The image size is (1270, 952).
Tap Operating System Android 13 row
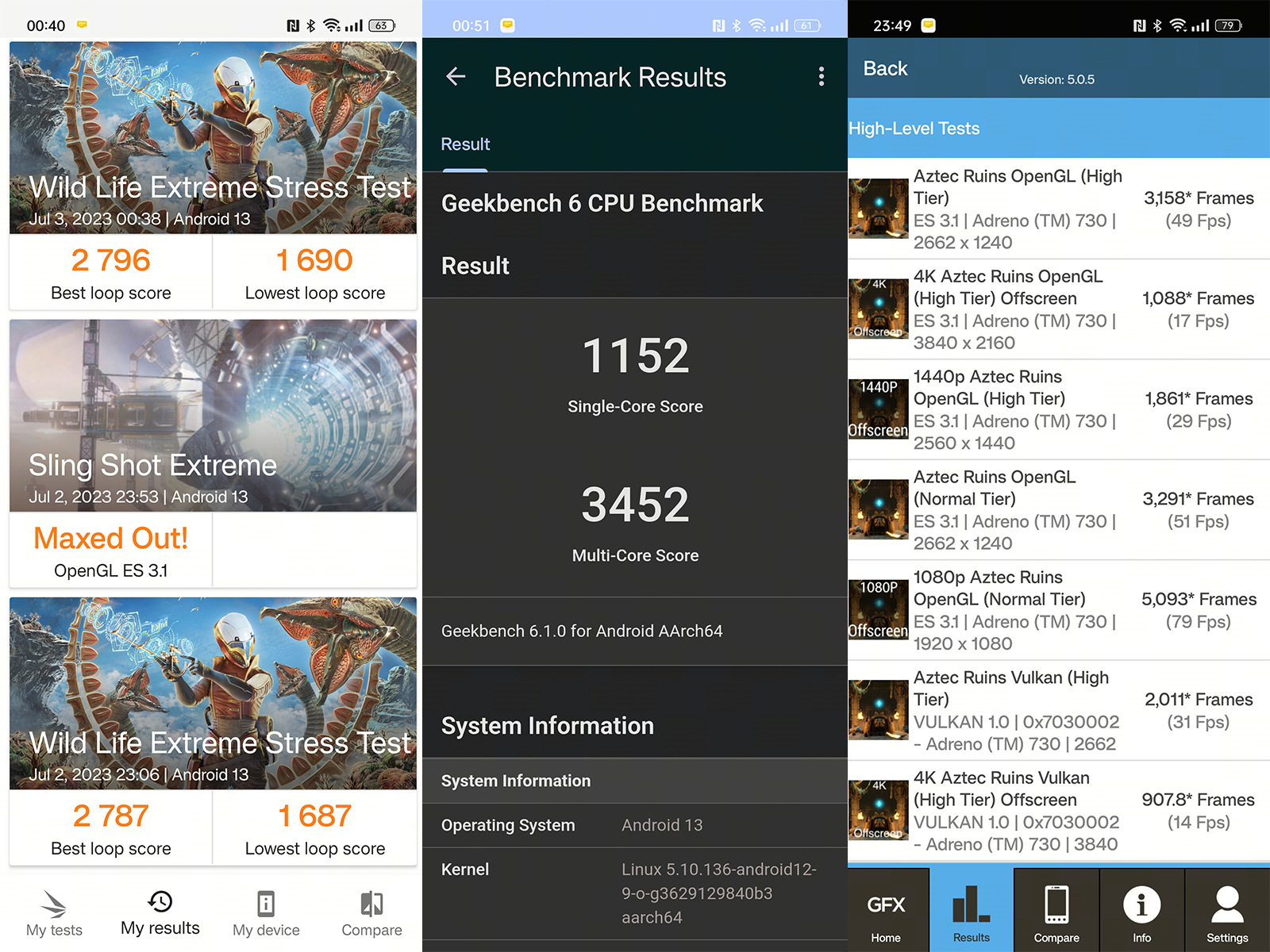[x=635, y=825]
